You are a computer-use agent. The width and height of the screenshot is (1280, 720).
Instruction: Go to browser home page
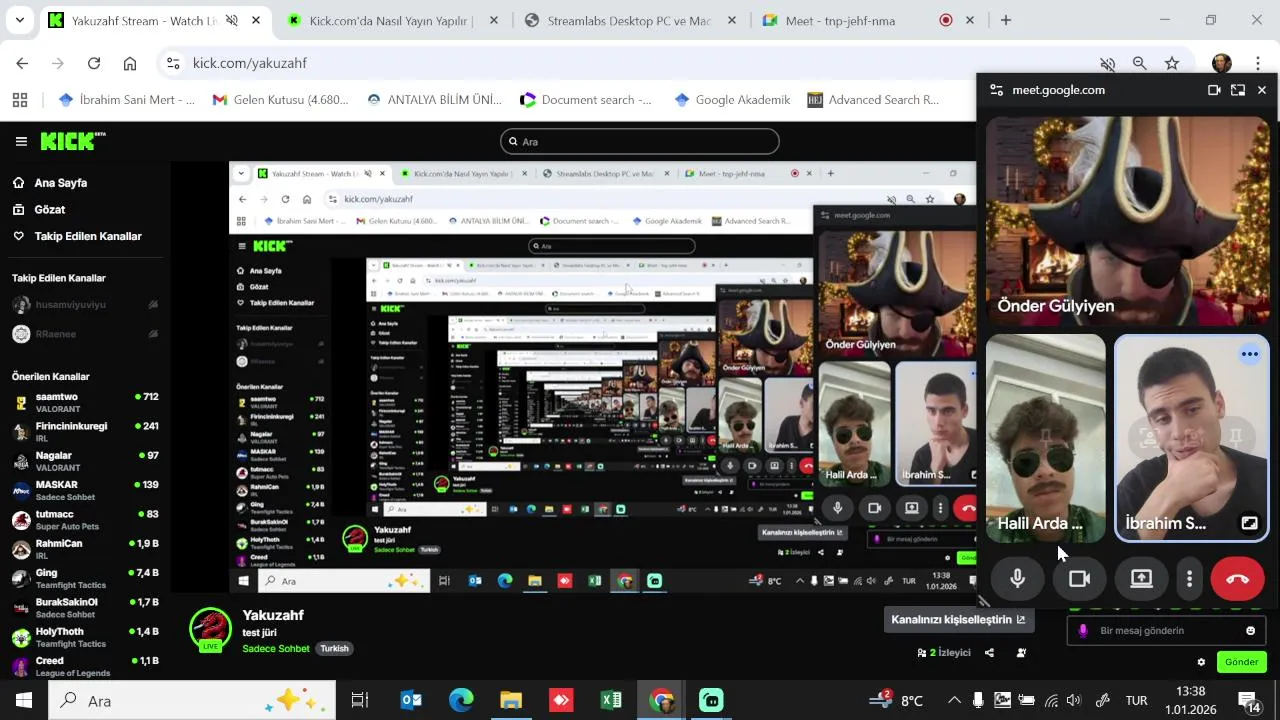coord(130,63)
